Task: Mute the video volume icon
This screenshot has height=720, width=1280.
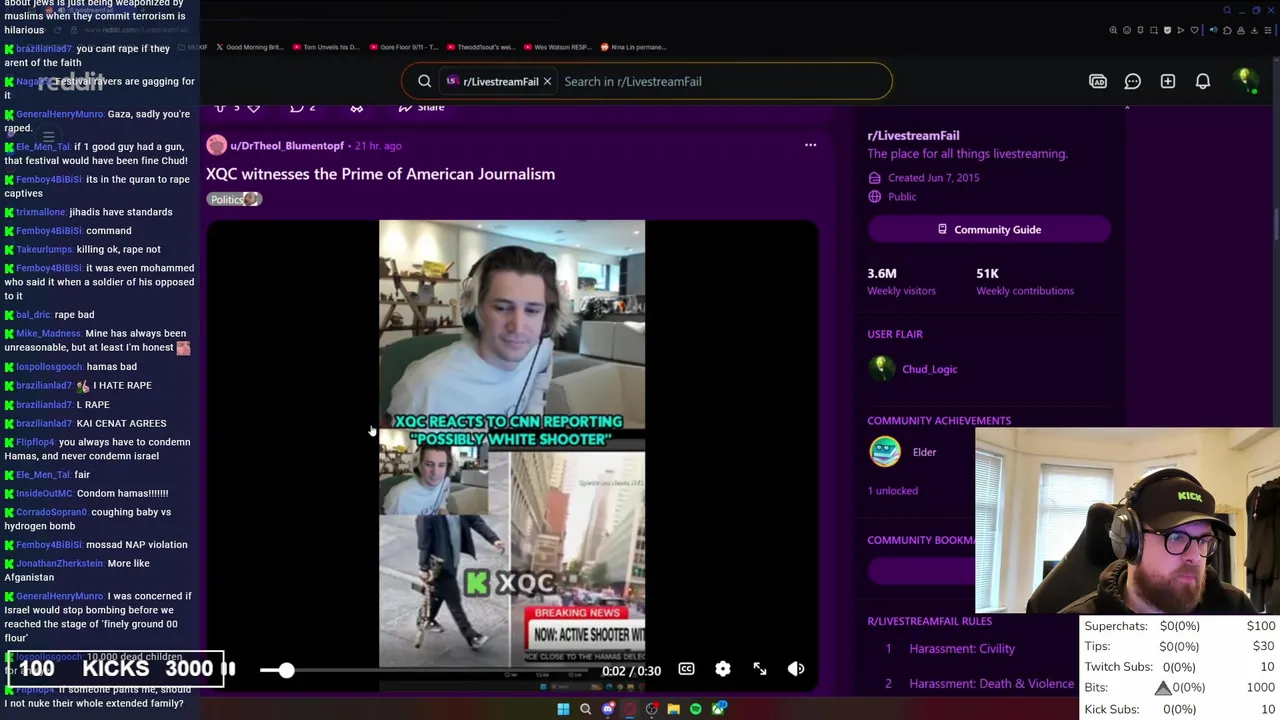Action: (796, 669)
